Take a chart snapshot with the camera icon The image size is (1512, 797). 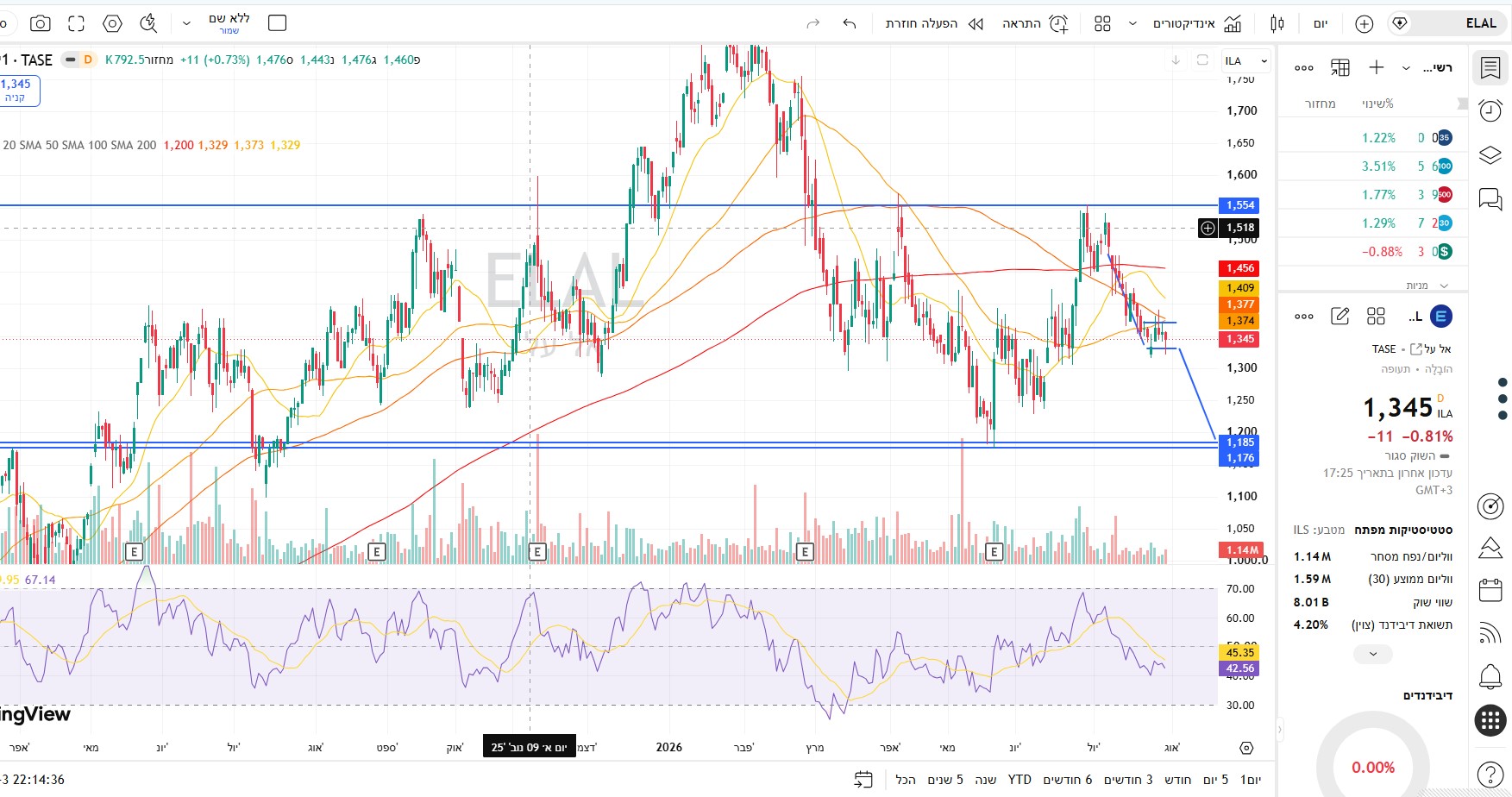point(40,23)
